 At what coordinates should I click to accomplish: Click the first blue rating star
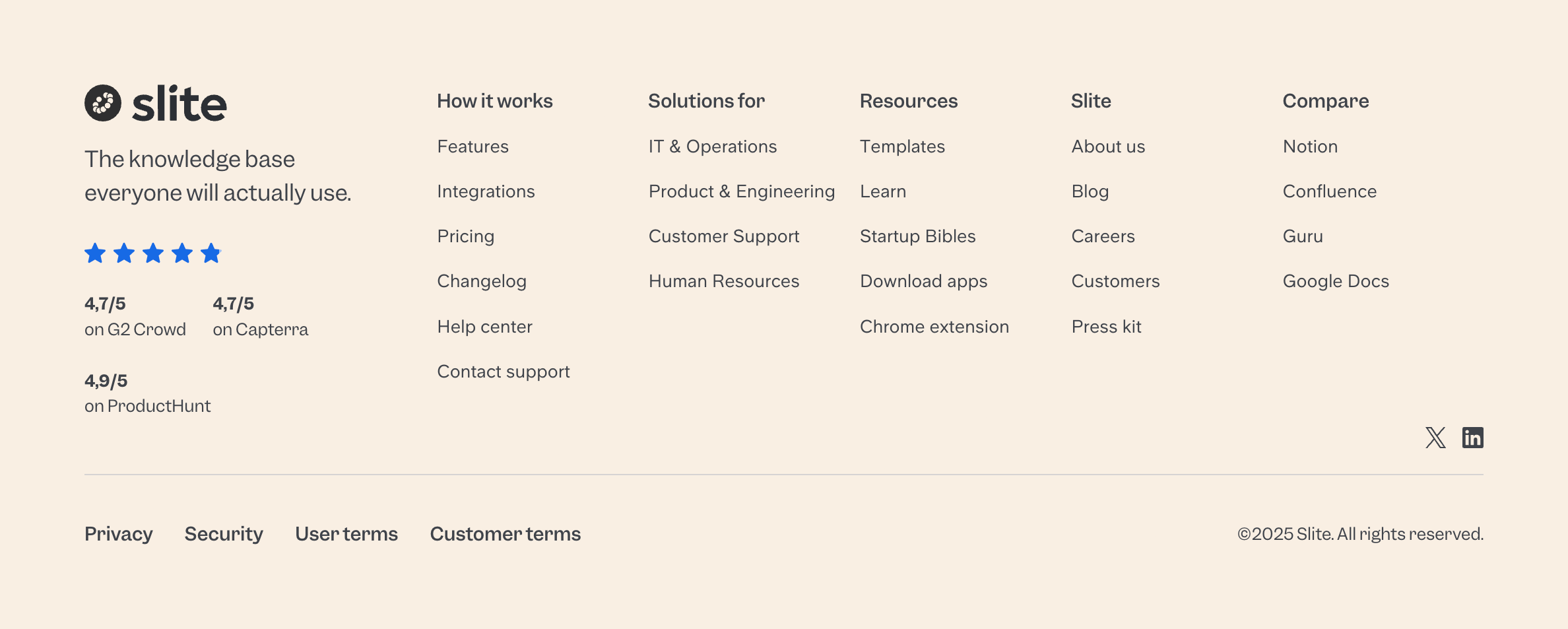pos(94,253)
